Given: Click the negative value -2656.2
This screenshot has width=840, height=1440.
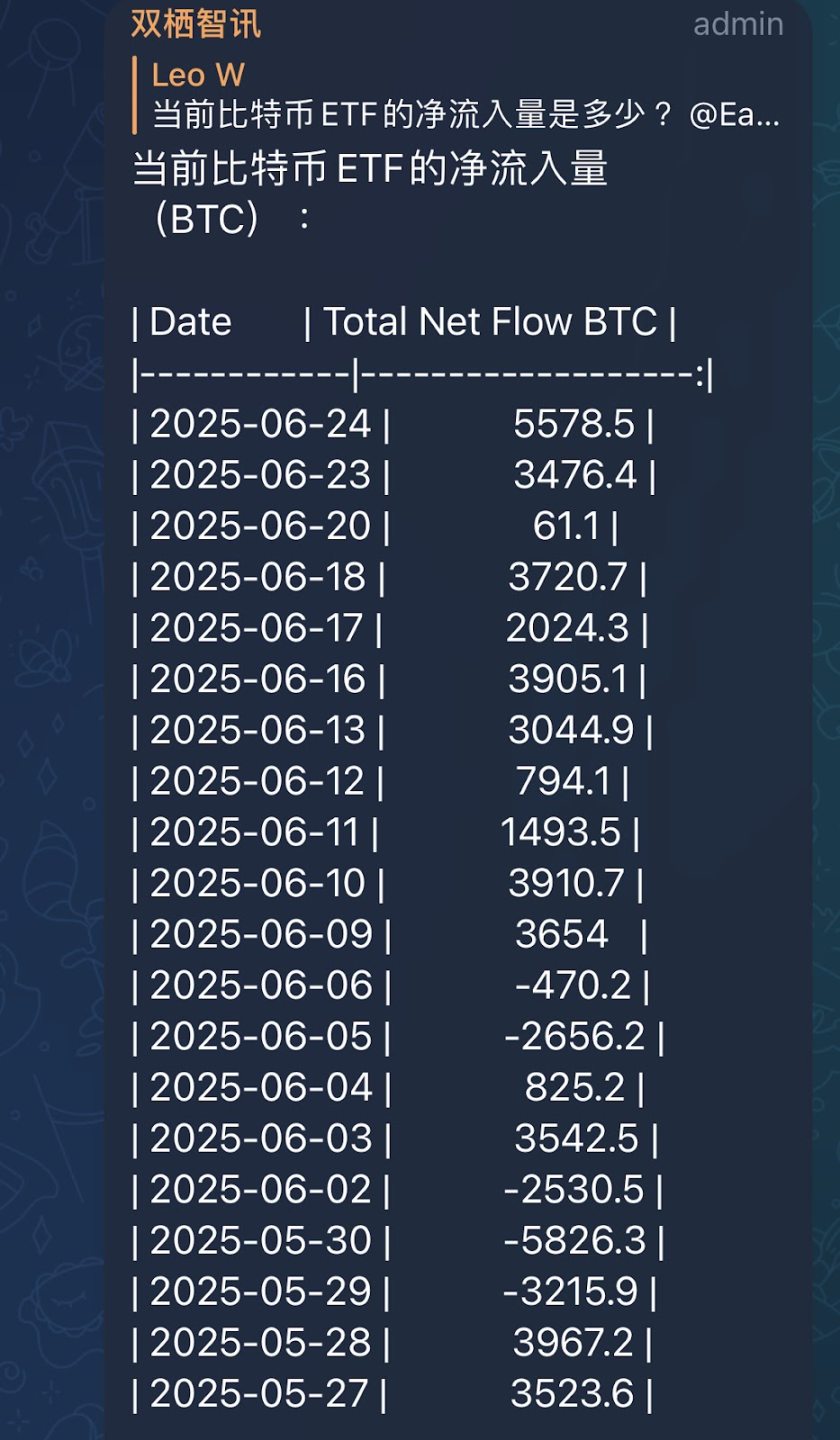Looking at the screenshot, I should click(575, 1037).
